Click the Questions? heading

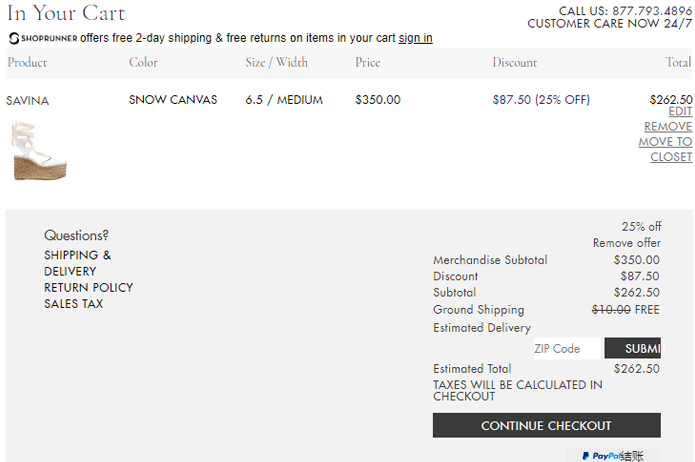76,235
